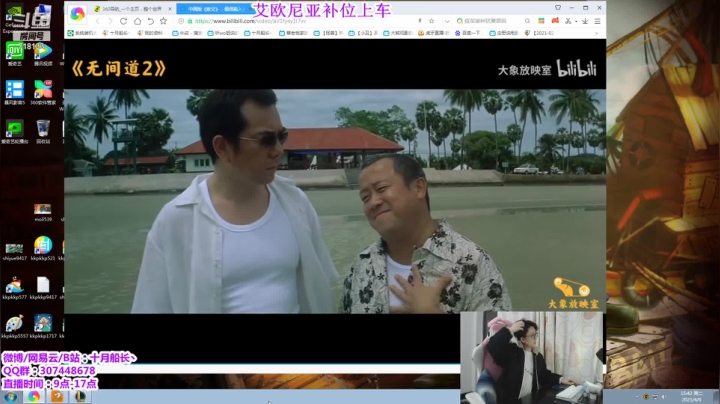
Task: Click the first bookmark with green icon
Action: tap(82, 33)
